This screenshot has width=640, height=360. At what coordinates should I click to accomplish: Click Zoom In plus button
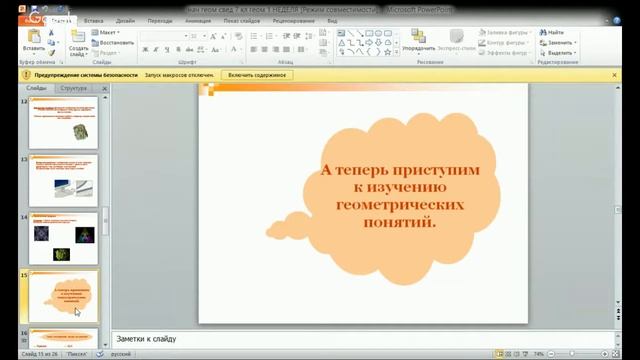click(604, 354)
